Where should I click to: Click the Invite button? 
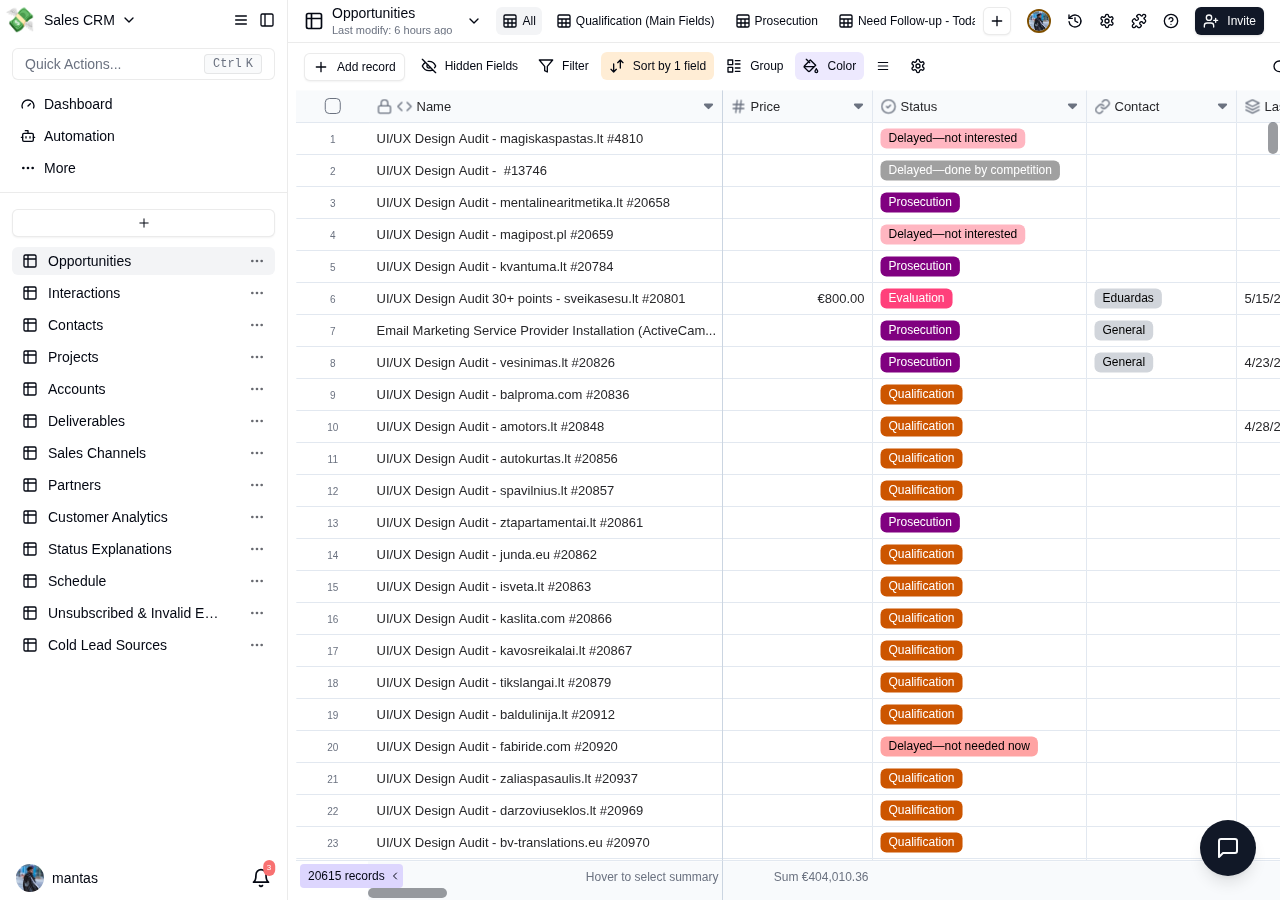point(1229,21)
